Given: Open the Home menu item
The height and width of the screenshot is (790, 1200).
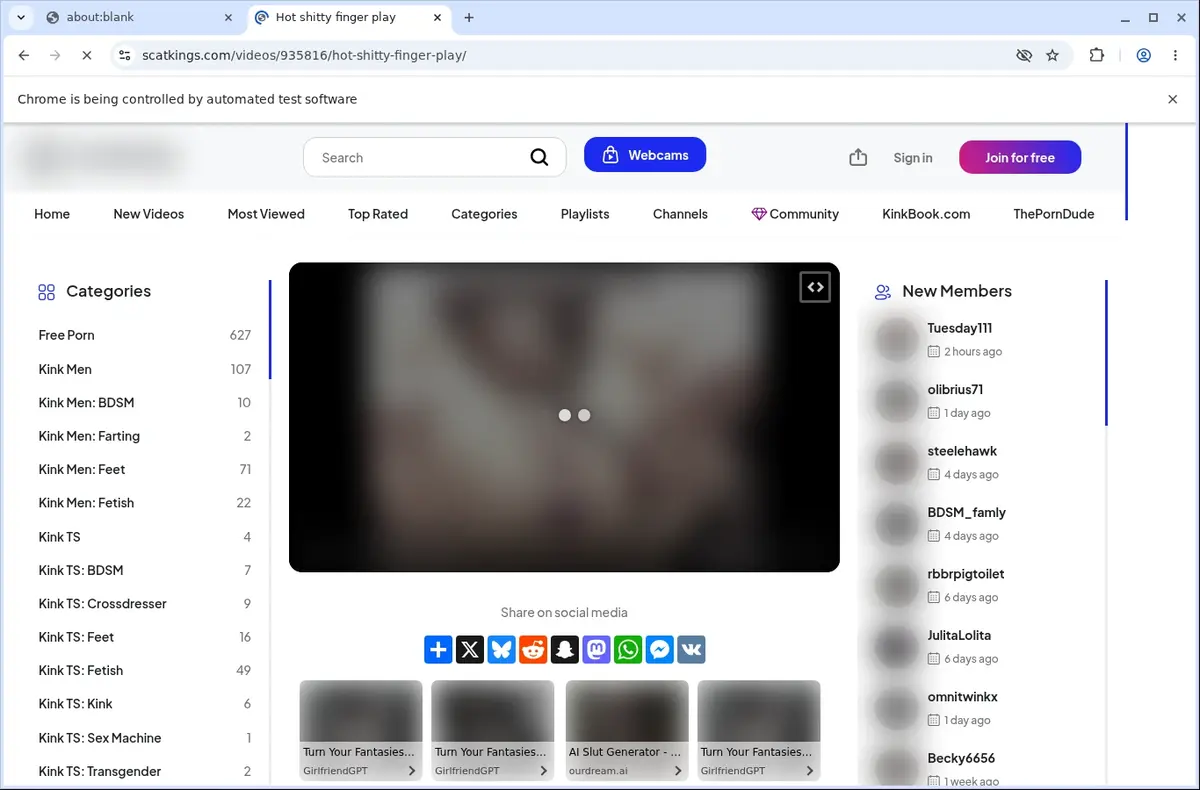Looking at the screenshot, I should 52,214.
